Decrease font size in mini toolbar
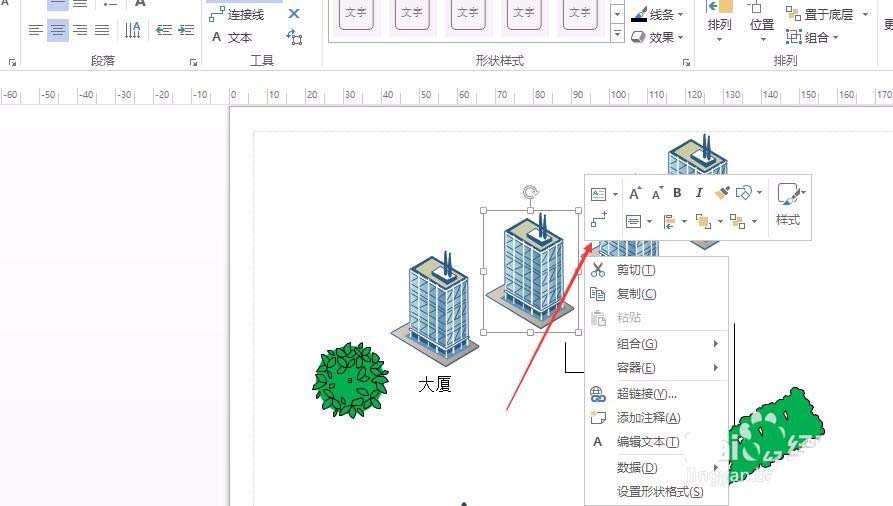This screenshot has height=506, width=893. [657, 194]
